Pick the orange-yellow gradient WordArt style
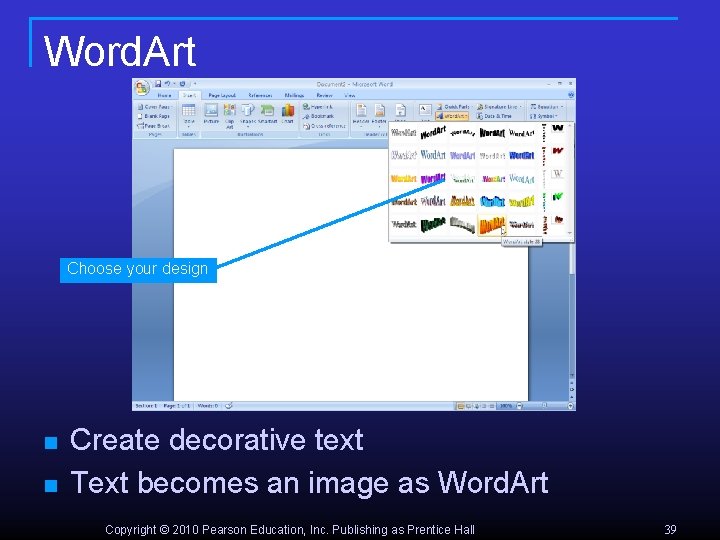 pos(404,178)
